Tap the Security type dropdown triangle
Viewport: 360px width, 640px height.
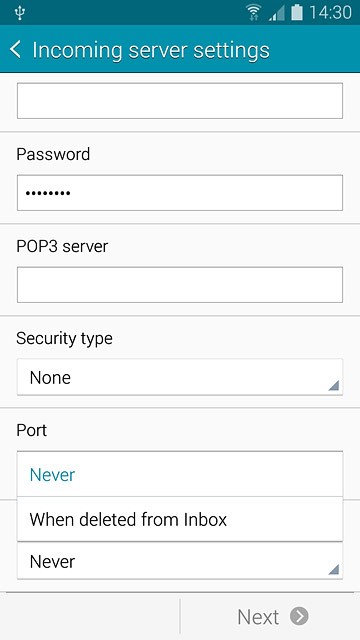[x=333, y=385]
